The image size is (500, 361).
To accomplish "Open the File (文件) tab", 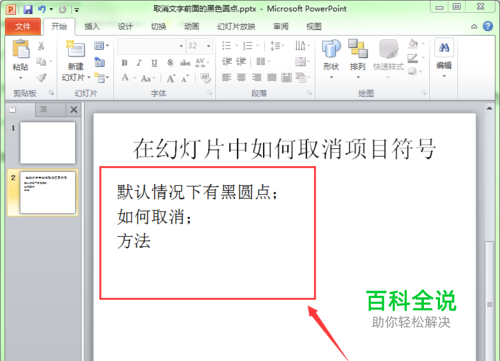I will pos(23,27).
